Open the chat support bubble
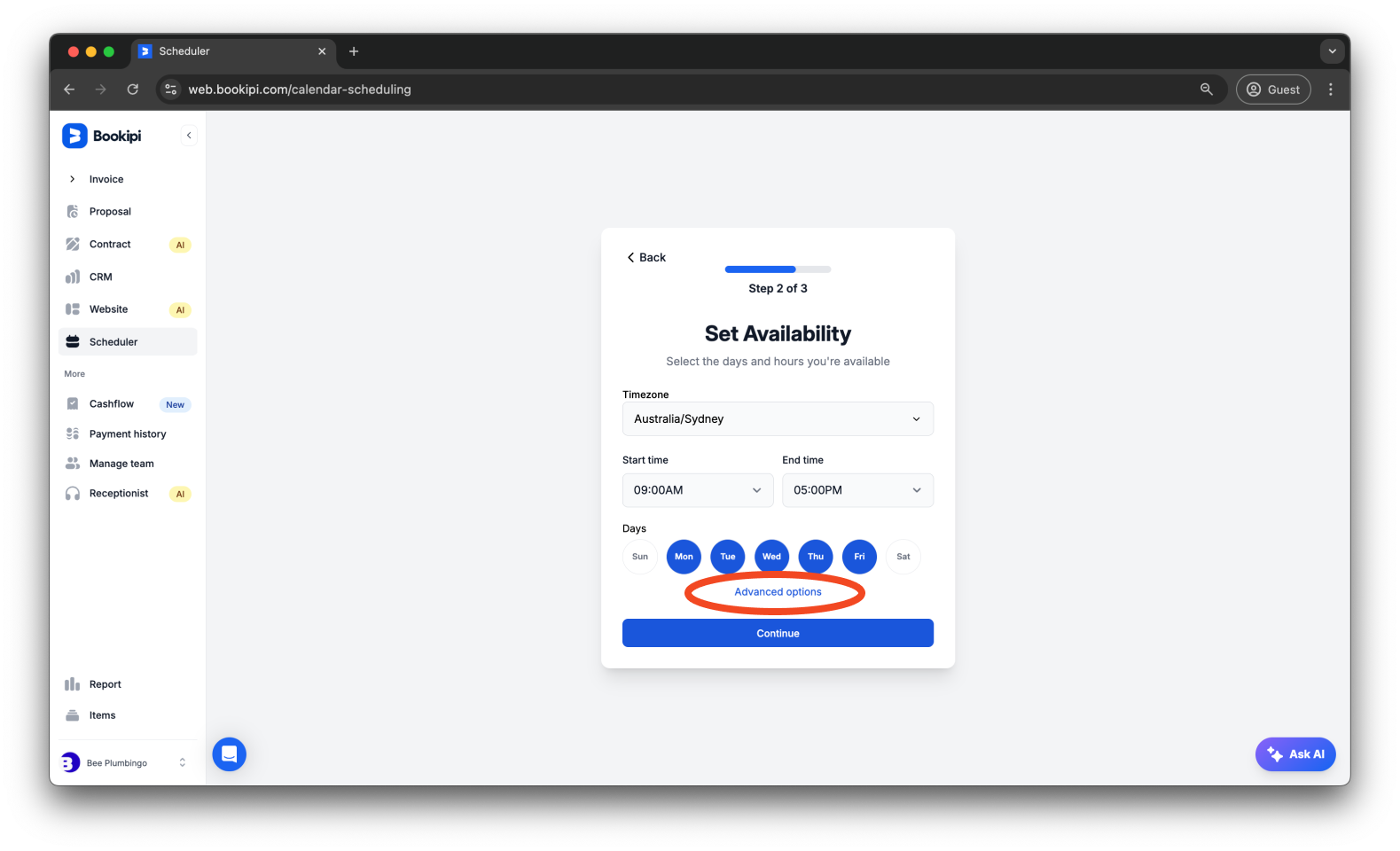This screenshot has height=851, width=1400. point(230,754)
